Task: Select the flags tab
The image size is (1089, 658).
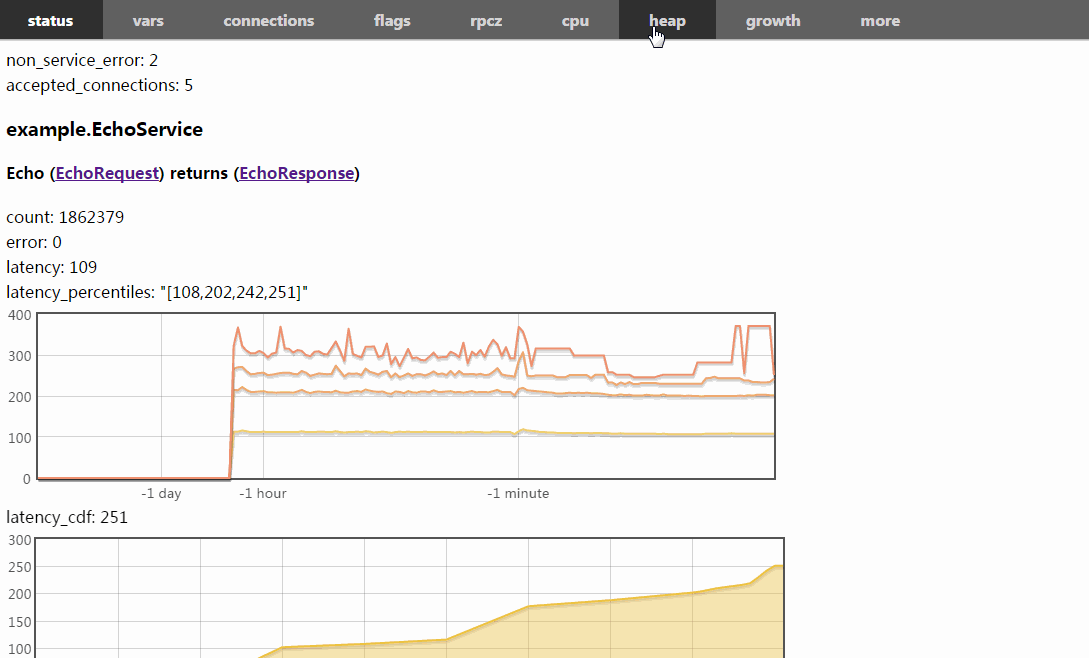Action: click(x=392, y=20)
